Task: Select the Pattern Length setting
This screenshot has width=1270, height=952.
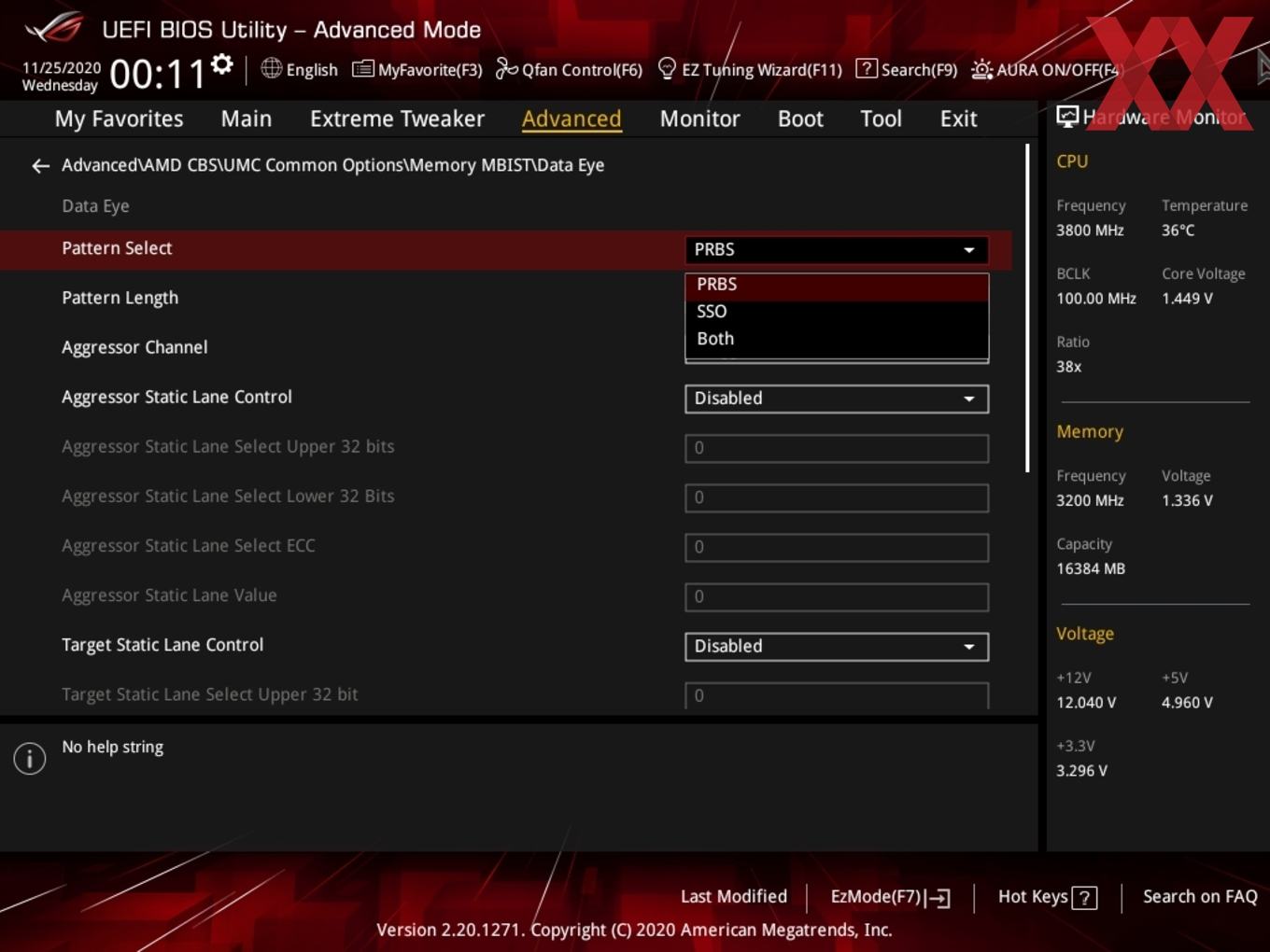Action: pos(120,298)
